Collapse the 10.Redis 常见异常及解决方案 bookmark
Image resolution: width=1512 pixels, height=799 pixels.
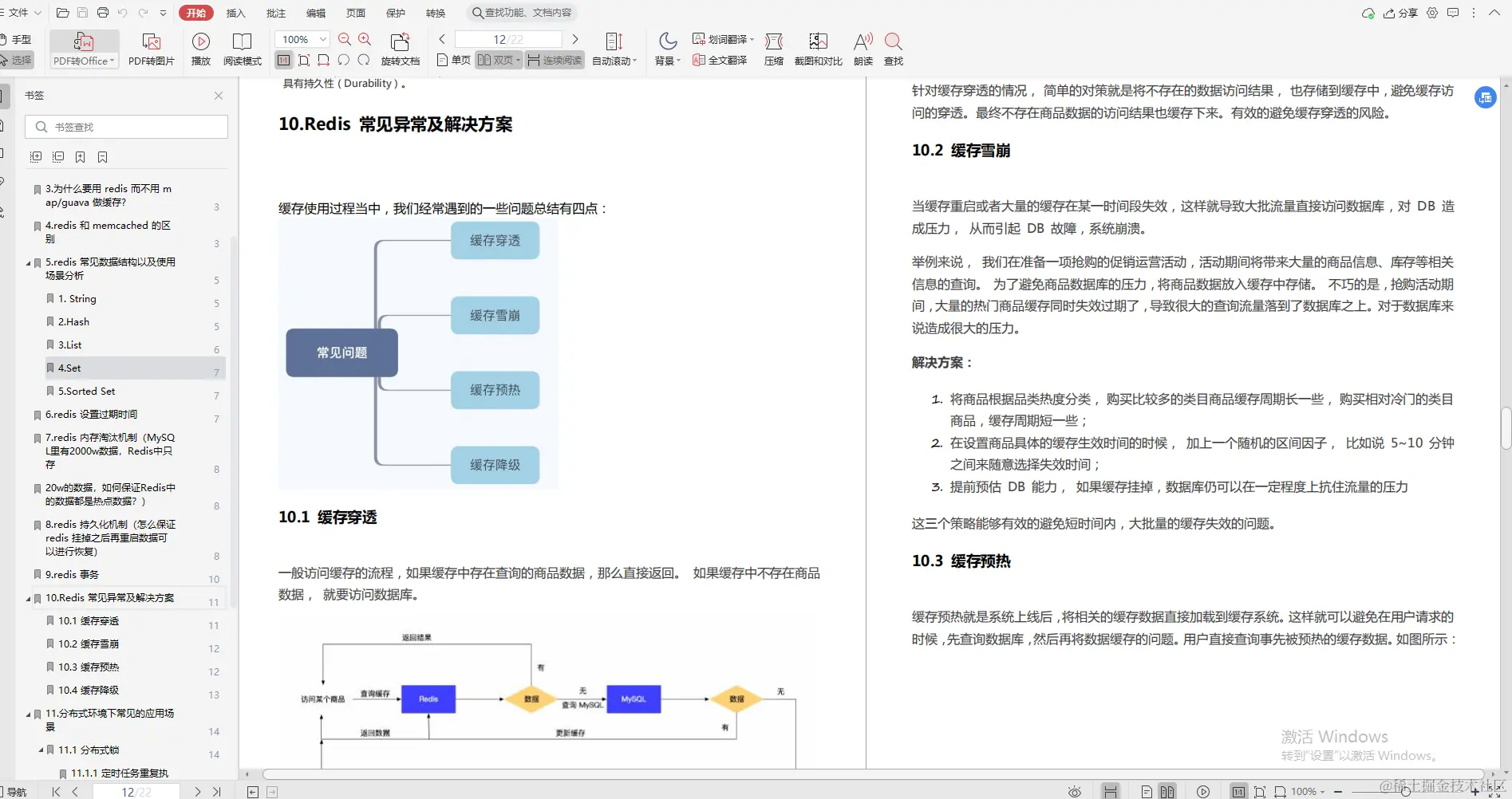[x=29, y=597]
